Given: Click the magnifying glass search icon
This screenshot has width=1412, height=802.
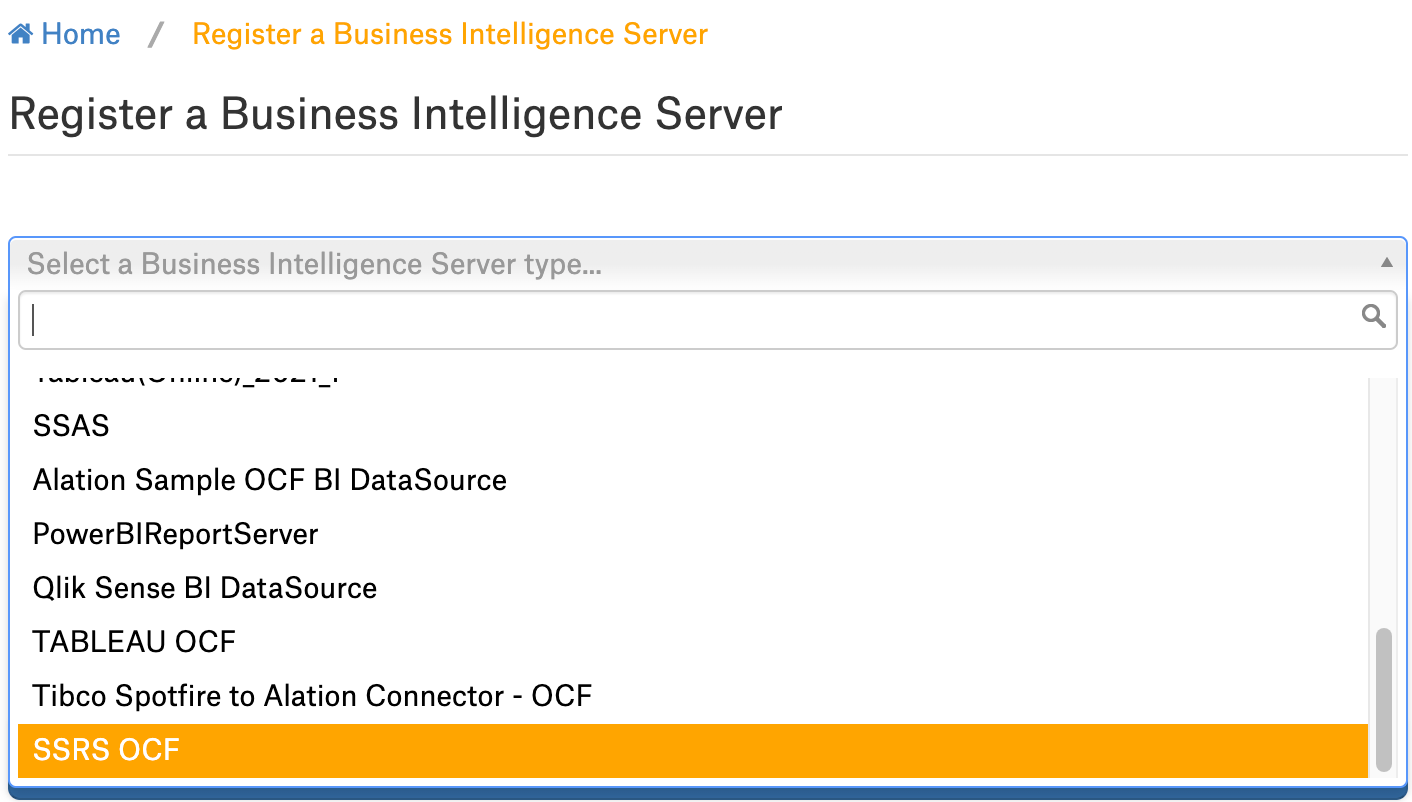Looking at the screenshot, I should coord(1374,317).
